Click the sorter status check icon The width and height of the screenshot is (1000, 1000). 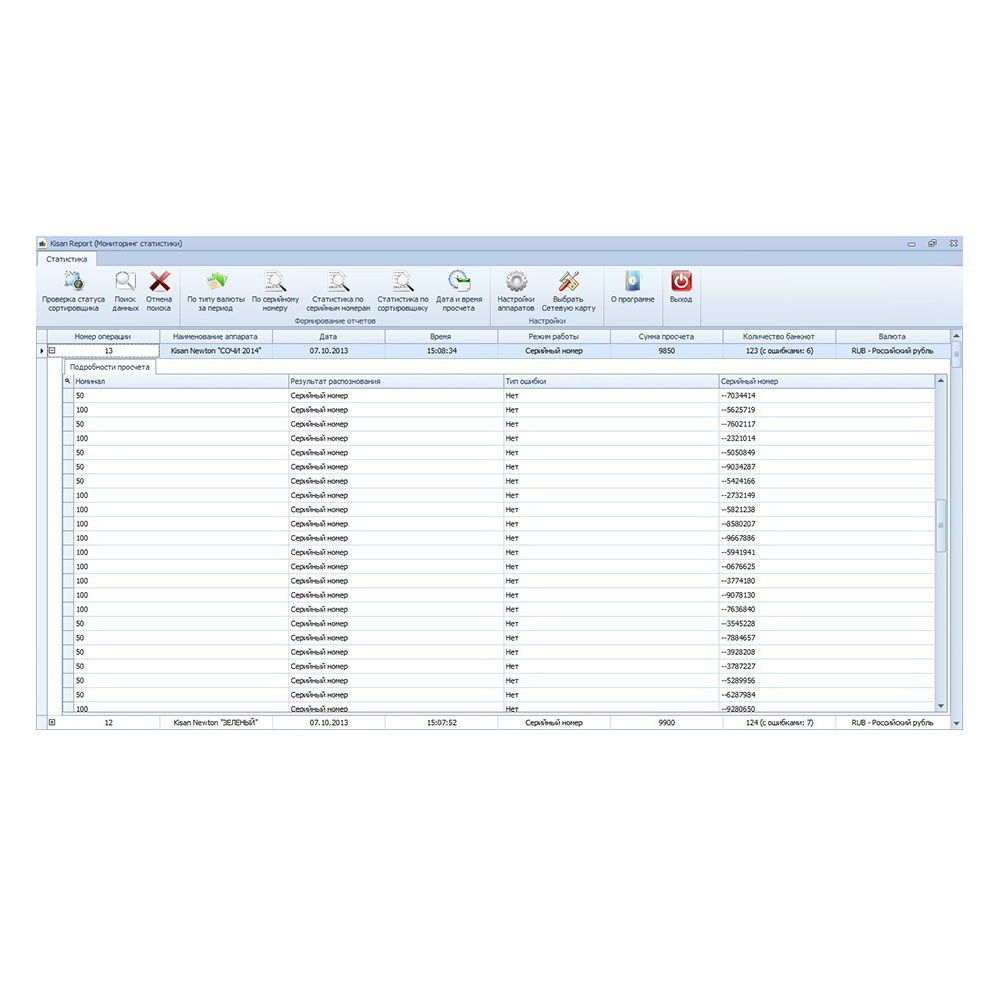pyautogui.click(x=73, y=281)
